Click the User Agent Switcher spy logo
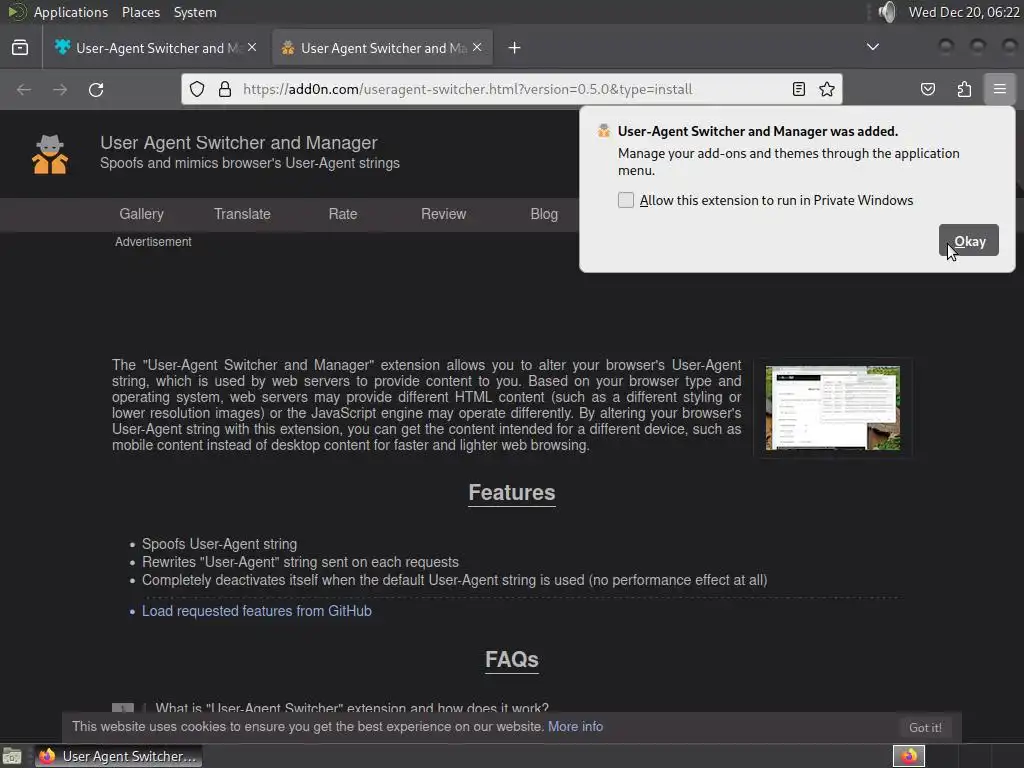The height and width of the screenshot is (768, 1024). click(x=50, y=154)
